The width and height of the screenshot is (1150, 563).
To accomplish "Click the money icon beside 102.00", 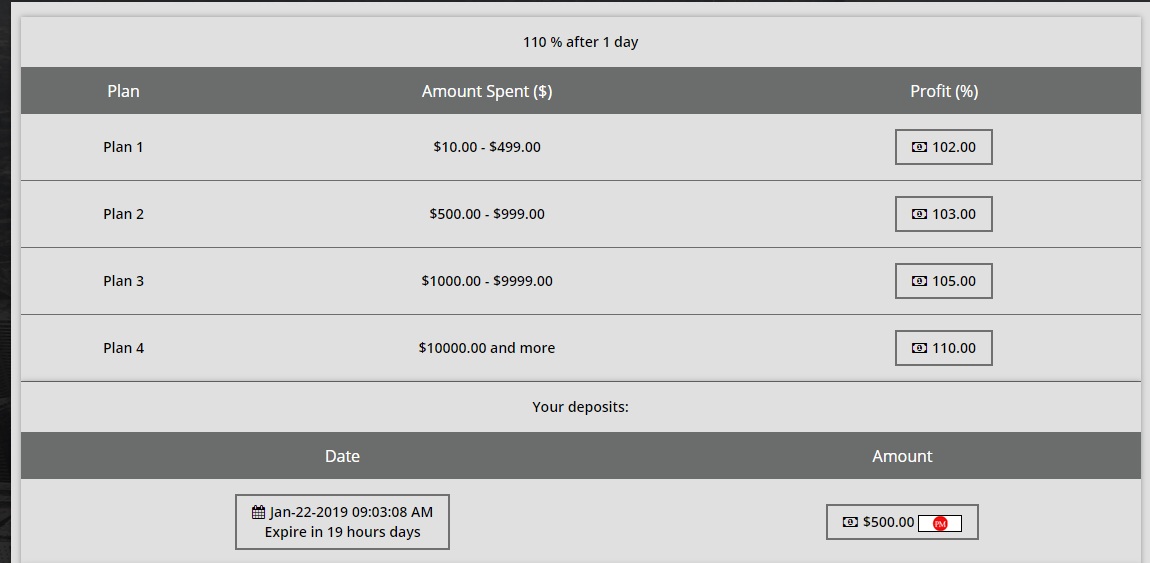I will coord(919,147).
